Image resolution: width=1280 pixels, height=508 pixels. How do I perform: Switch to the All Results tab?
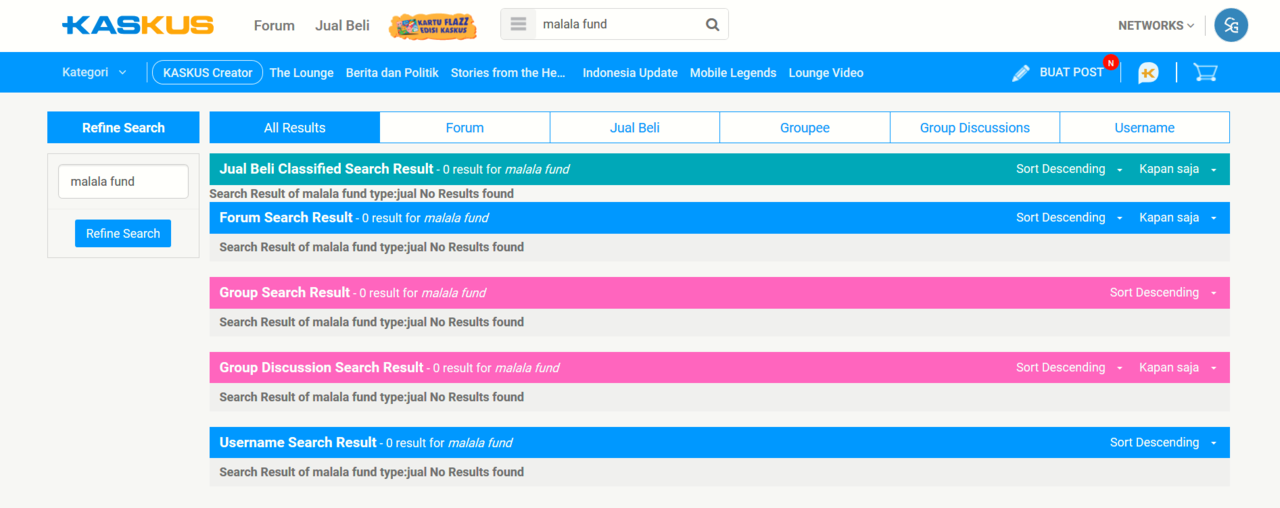point(295,128)
